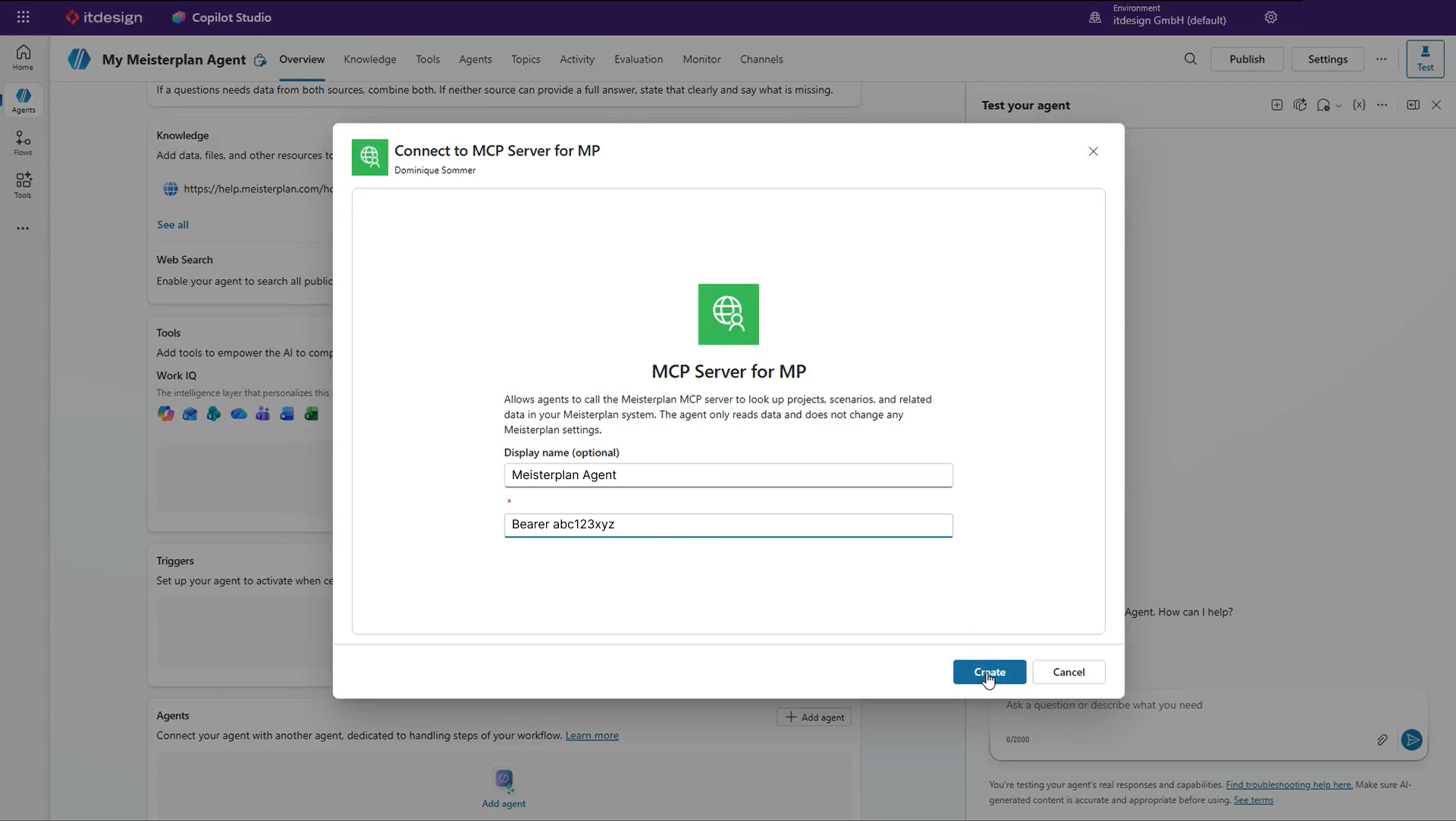The image size is (1456, 821).
Task: Open the Copilot Studio logo link
Action: coord(221,17)
